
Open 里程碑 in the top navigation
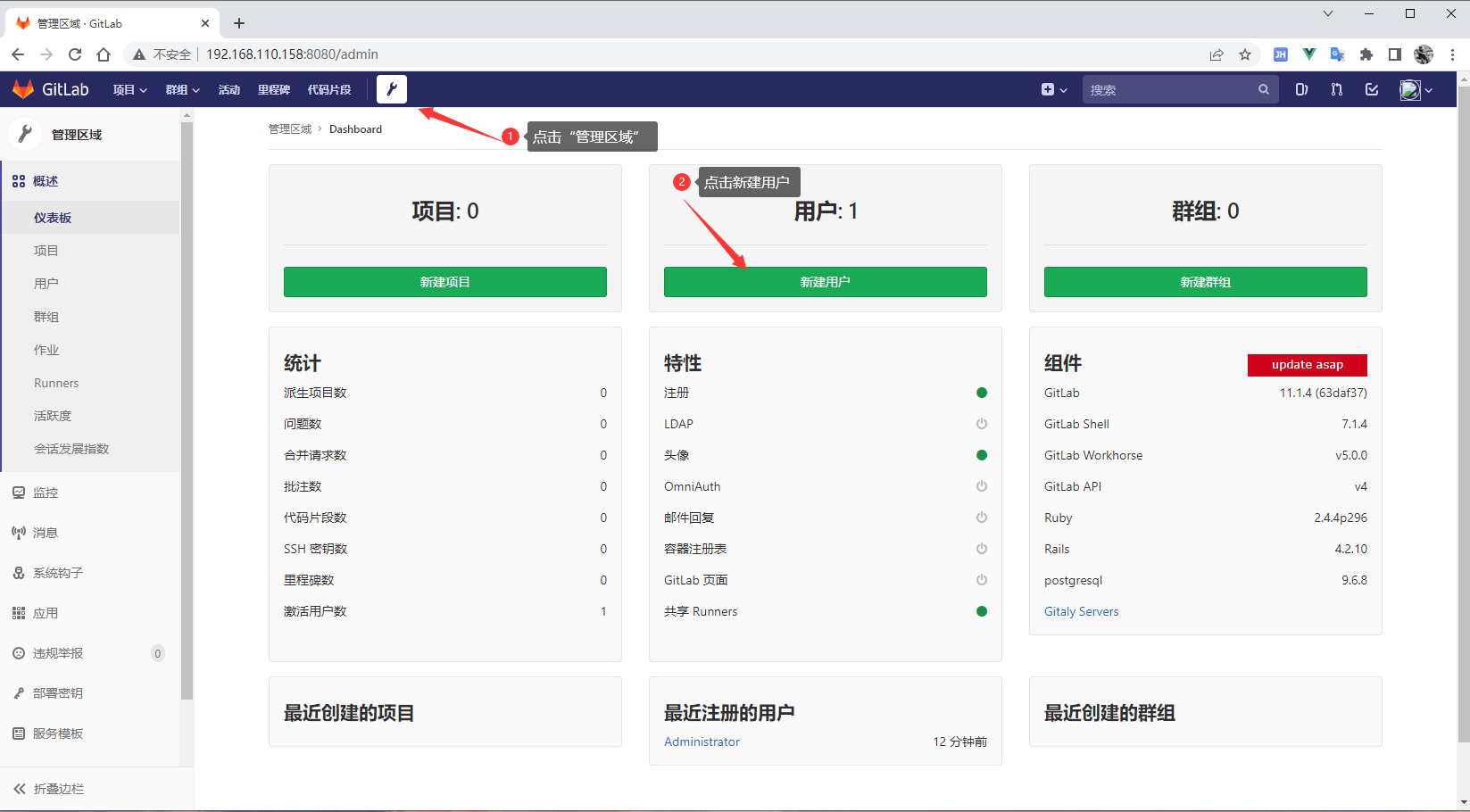(274, 89)
